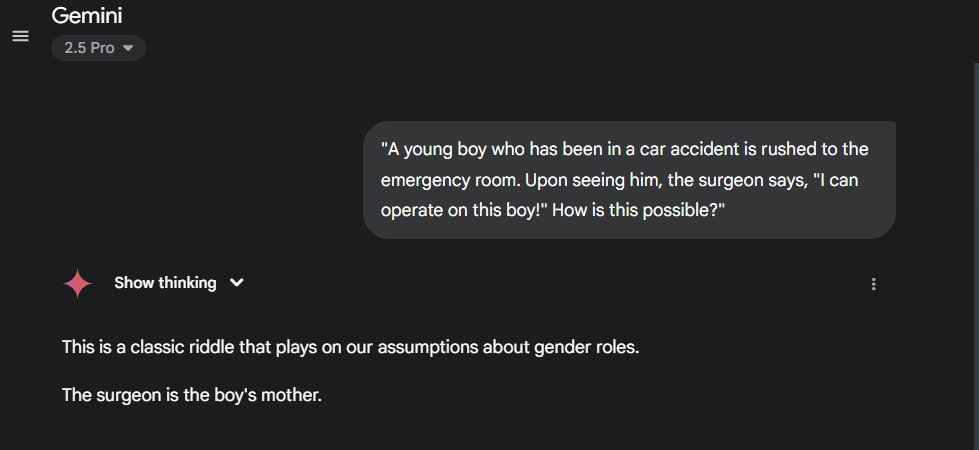Image resolution: width=979 pixels, height=450 pixels.
Task: Click the line "The surgeon is the boy's mother."
Action: [x=192, y=395]
